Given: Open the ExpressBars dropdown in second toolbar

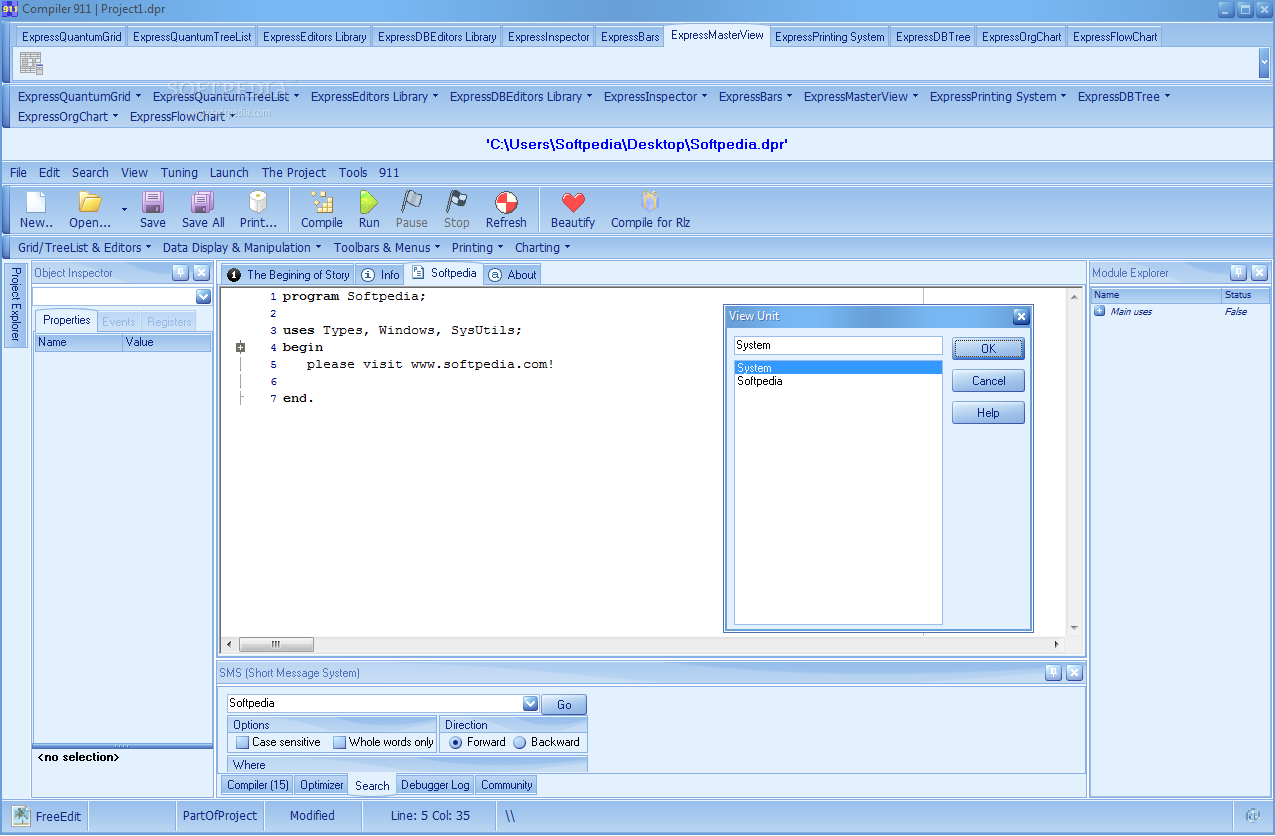Looking at the screenshot, I should pyautogui.click(x=755, y=97).
